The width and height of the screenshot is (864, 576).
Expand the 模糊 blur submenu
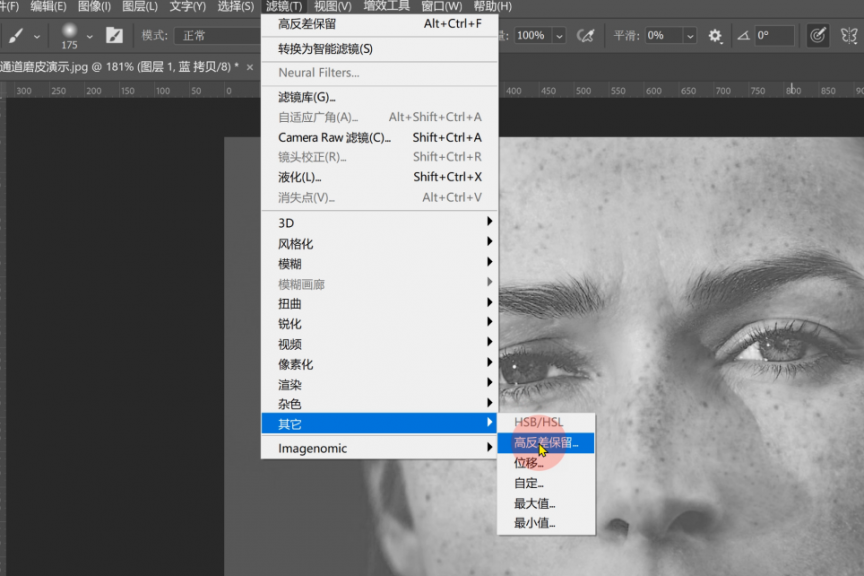pos(289,264)
